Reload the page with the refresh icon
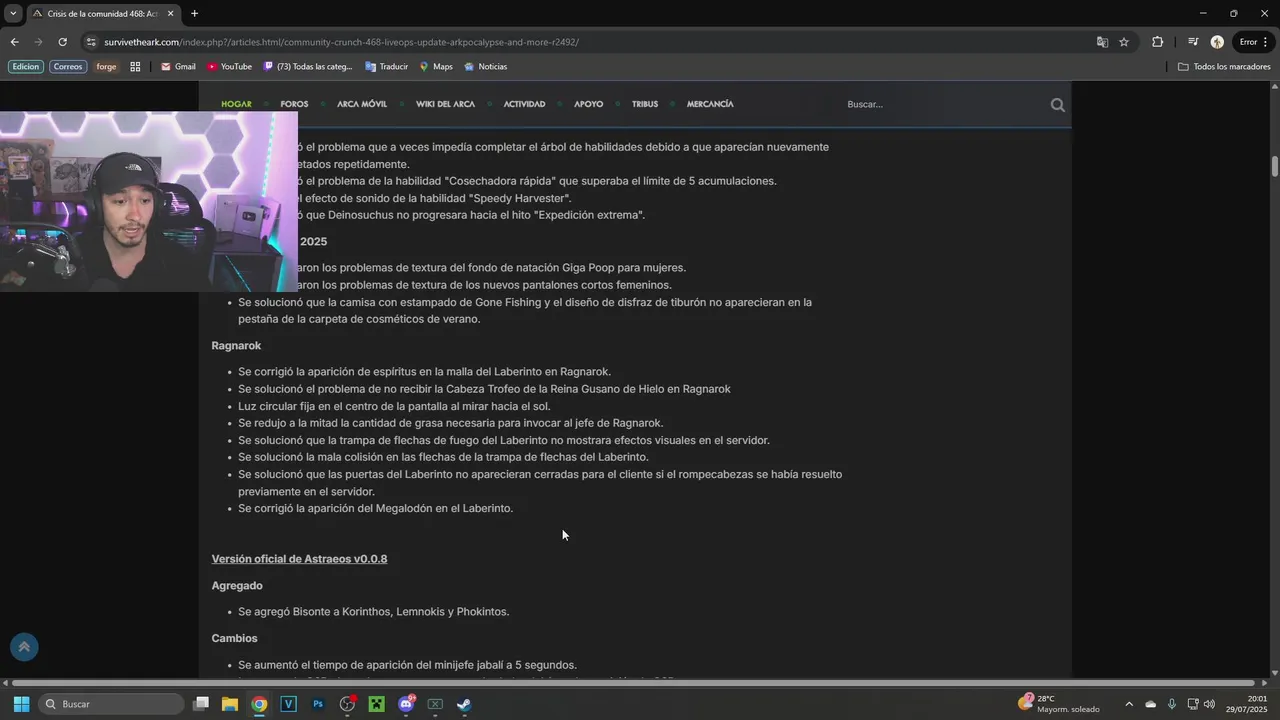Image resolution: width=1280 pixels, height=720 pixels. pos(62,42)
